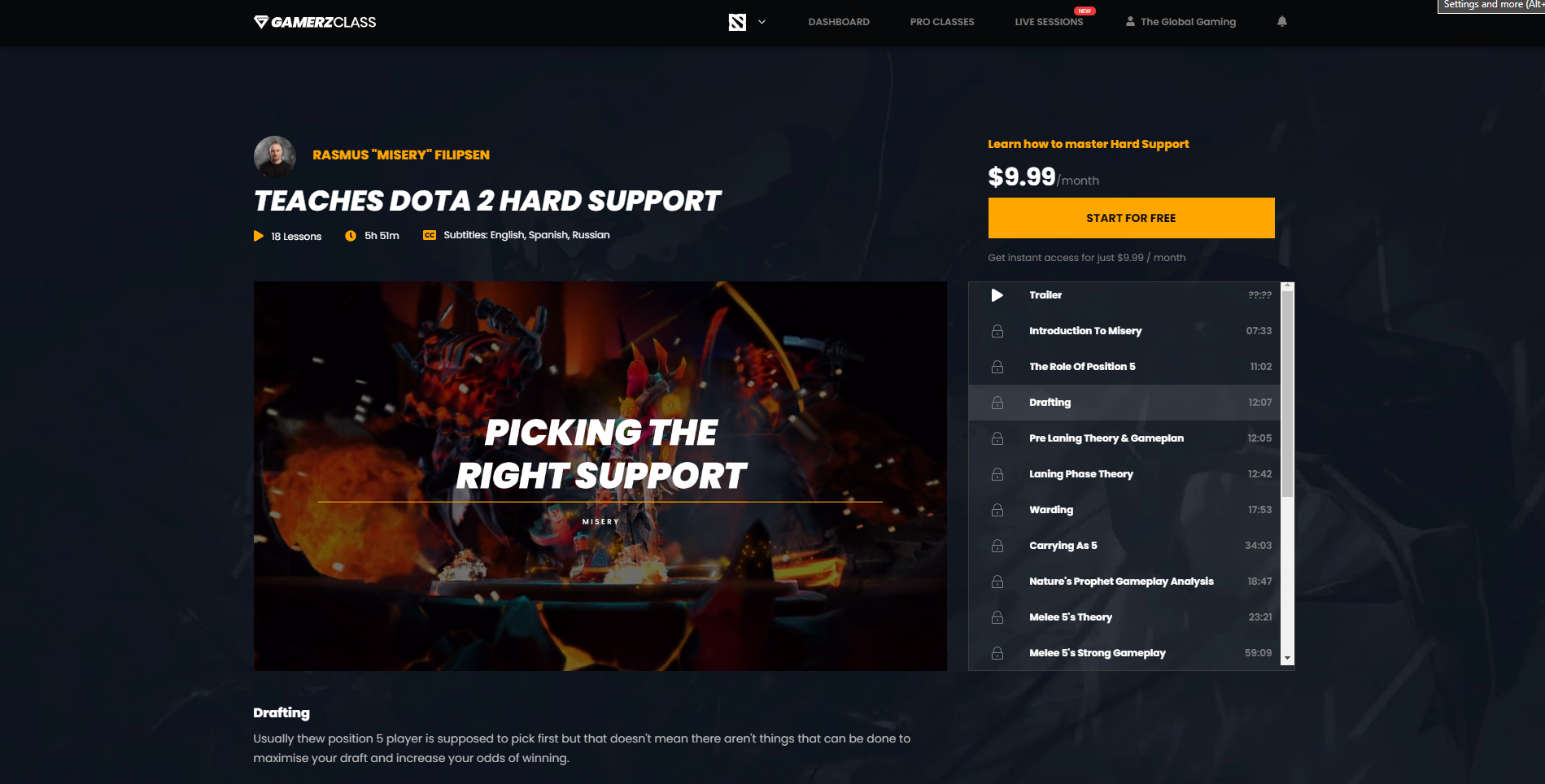This screenshot has height=784, width=1545.
Task: Click the GamerzClass logo
Action: pyautogui.click(x=315, y=22)
